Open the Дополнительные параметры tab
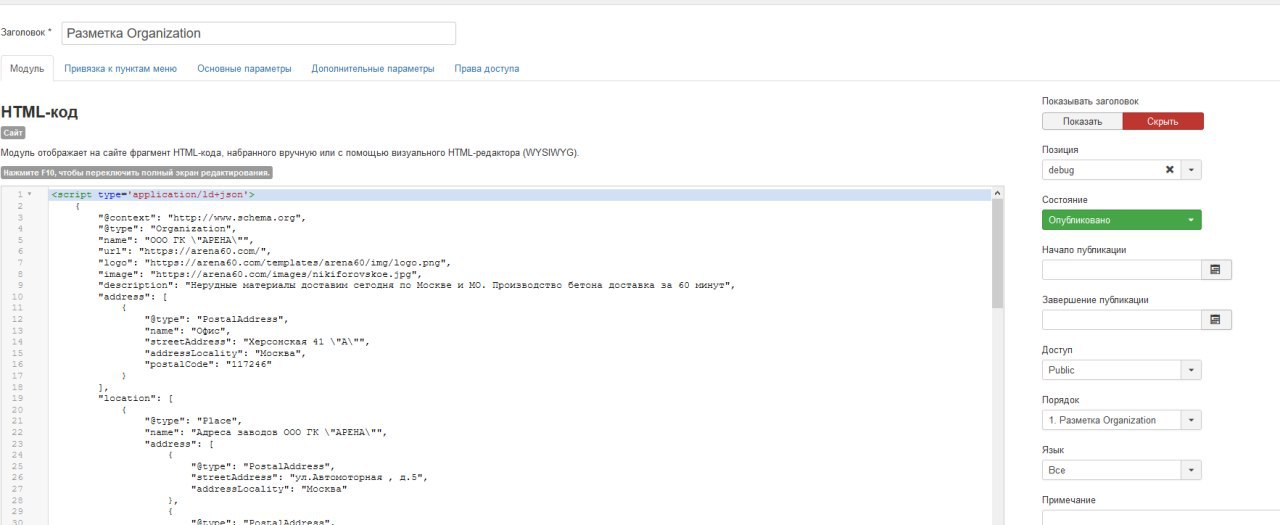The height and width of the screenshot is (525, 1280). coord(373,69)
